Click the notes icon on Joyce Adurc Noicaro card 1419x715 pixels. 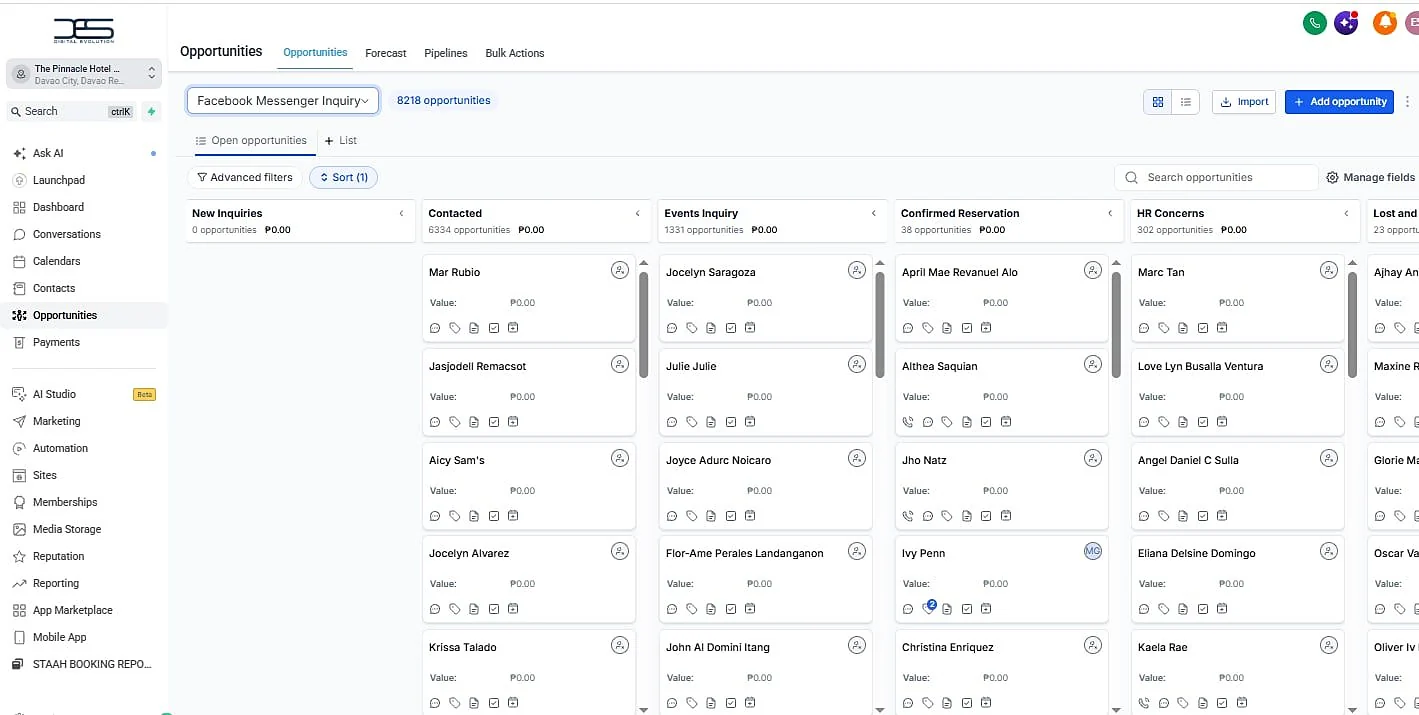[x=711, y=516]
